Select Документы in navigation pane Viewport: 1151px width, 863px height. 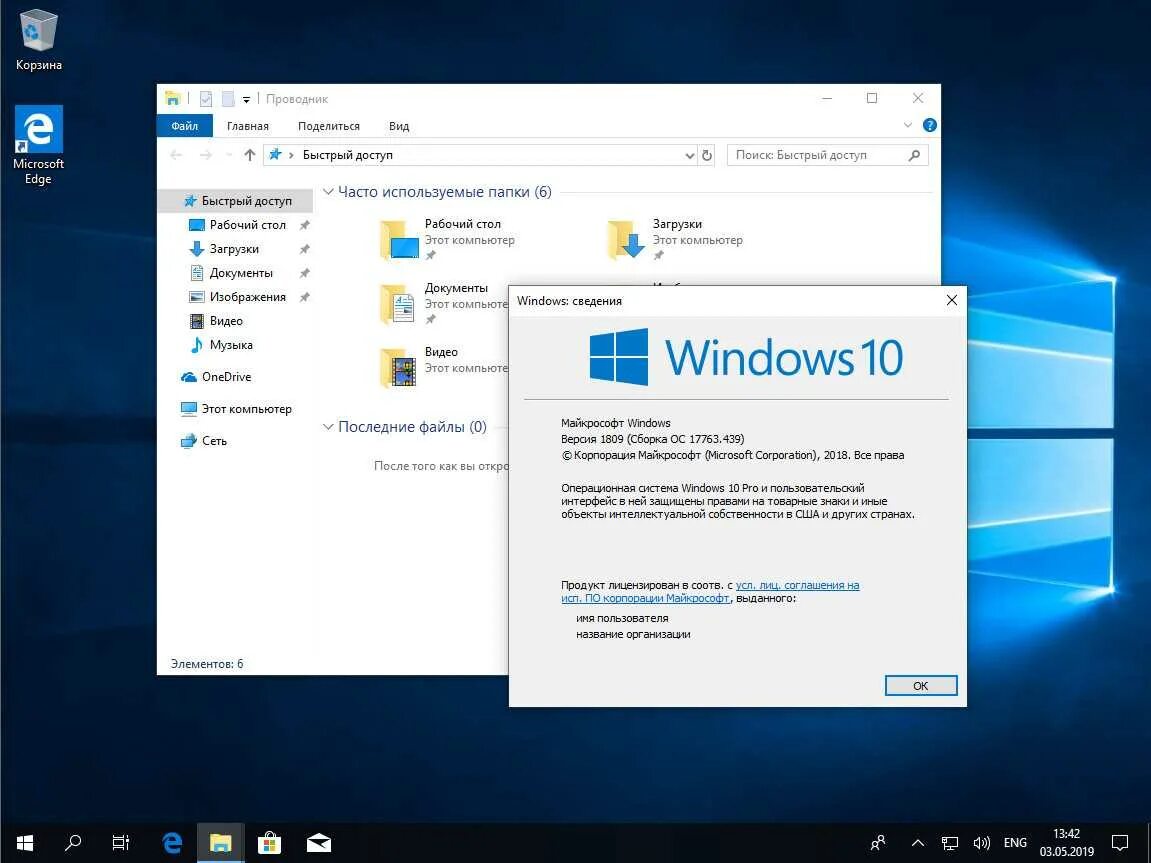pos(236,273)
